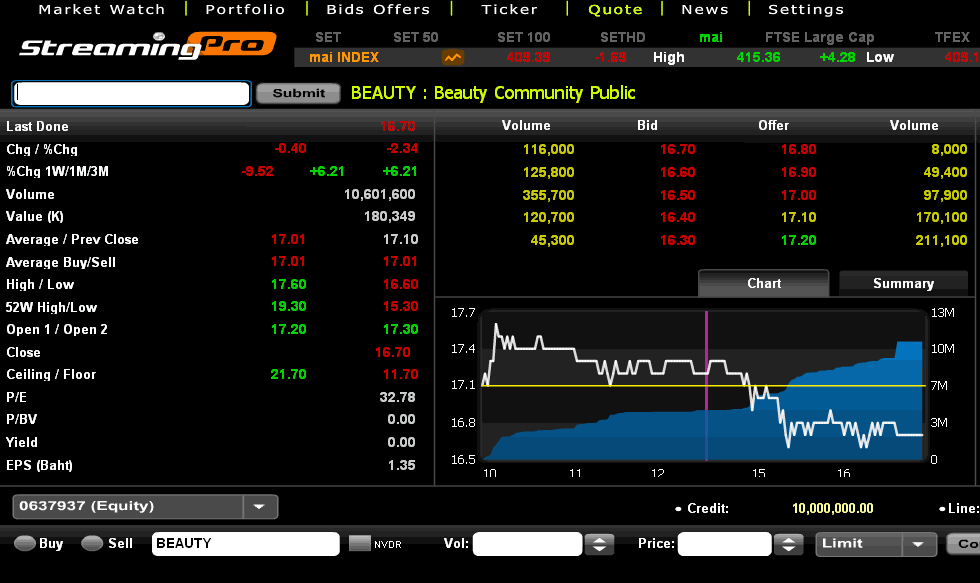Click the mai INDEX chart icon
Viewport: 980px width, 583px height.
pos(452,57)
